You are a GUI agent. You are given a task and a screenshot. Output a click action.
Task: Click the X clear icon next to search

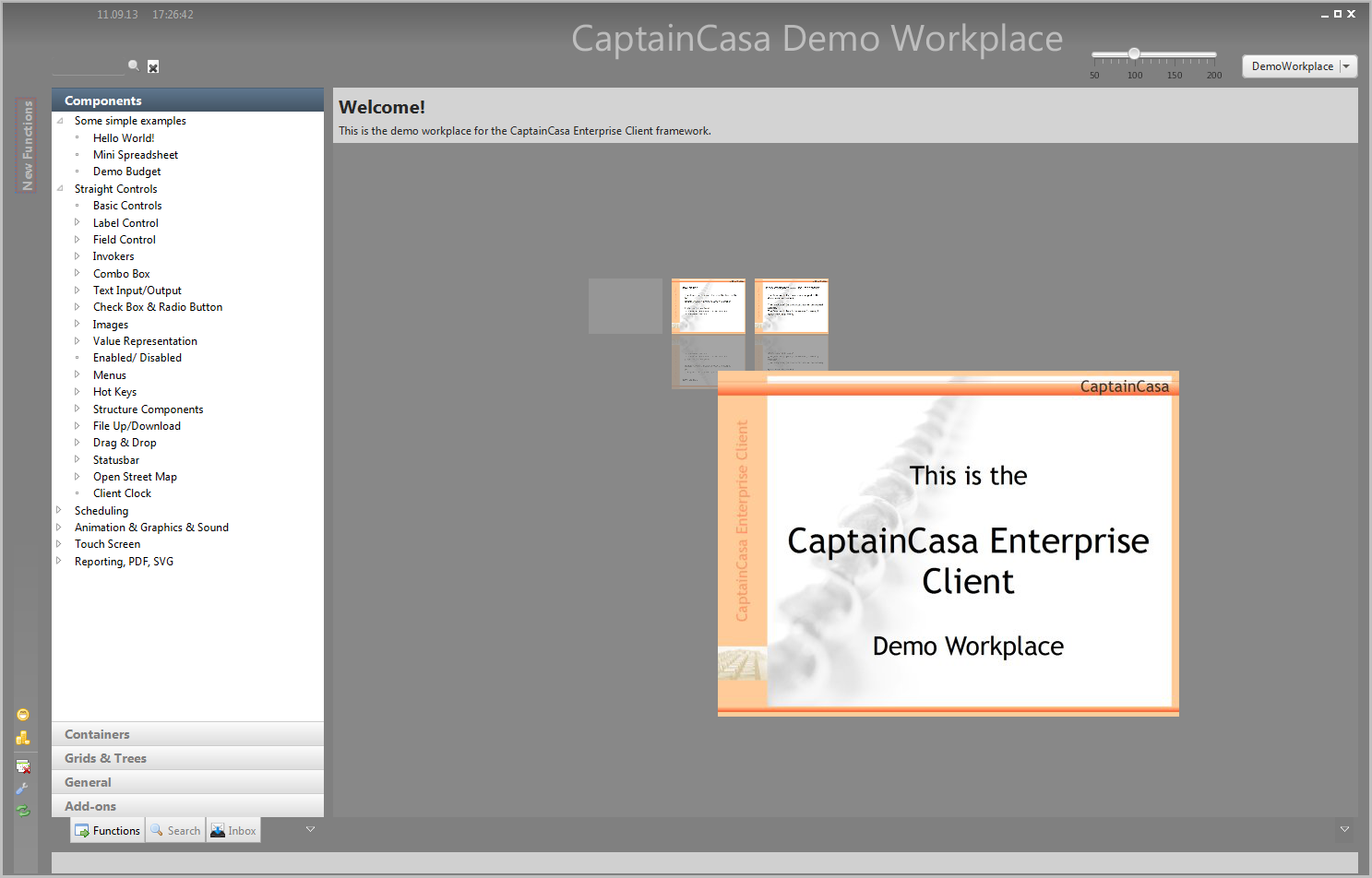pyautogui.click(x=153, y=66)
